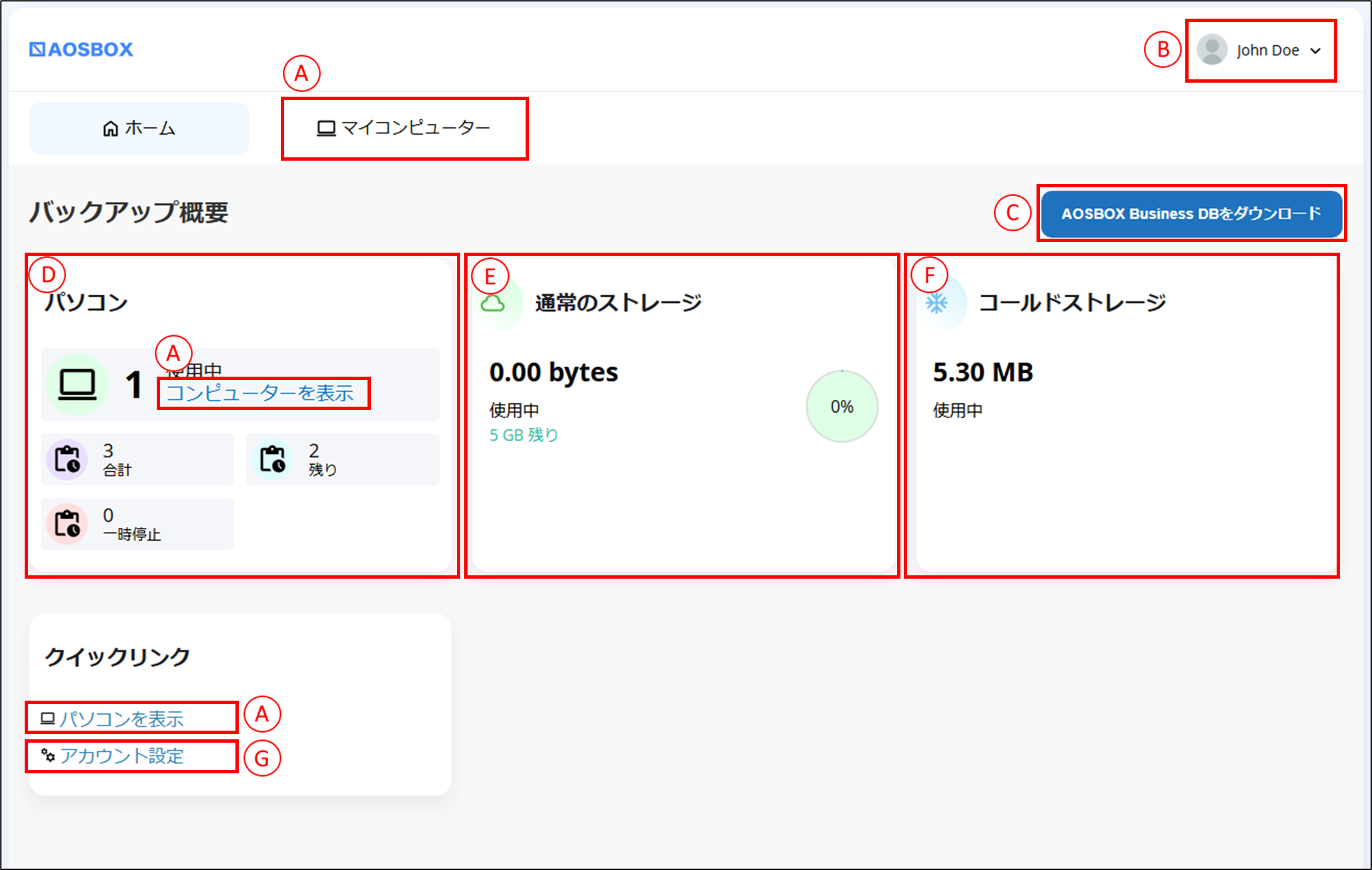The width and height of the screenshot is (1372, 870).
Task: Click the 0% usage progress circle
Action: 842,407
